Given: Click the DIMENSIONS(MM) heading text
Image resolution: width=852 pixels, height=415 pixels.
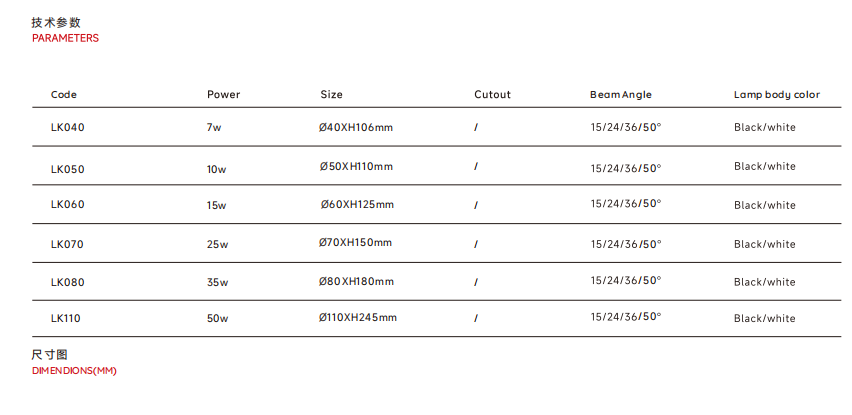Looking at the screenshot, I should (74, 372).
